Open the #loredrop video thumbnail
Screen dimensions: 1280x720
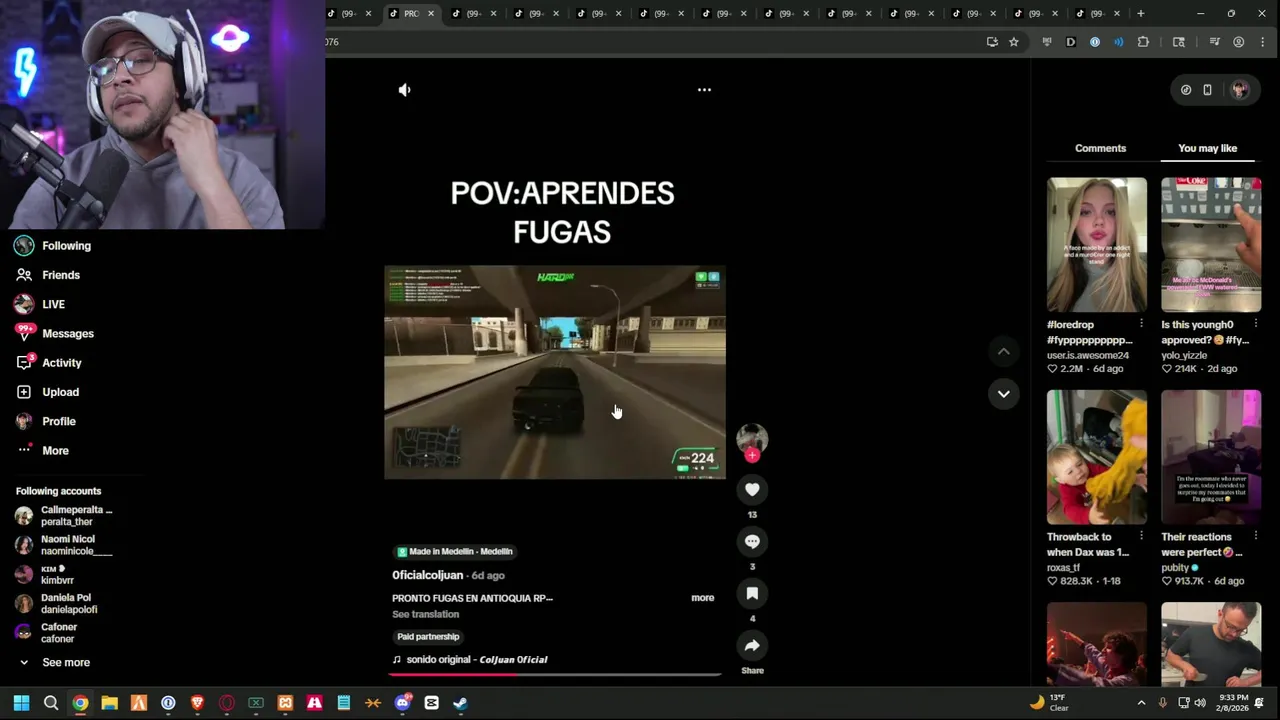pyautogui.click(x=1097, y=245)
